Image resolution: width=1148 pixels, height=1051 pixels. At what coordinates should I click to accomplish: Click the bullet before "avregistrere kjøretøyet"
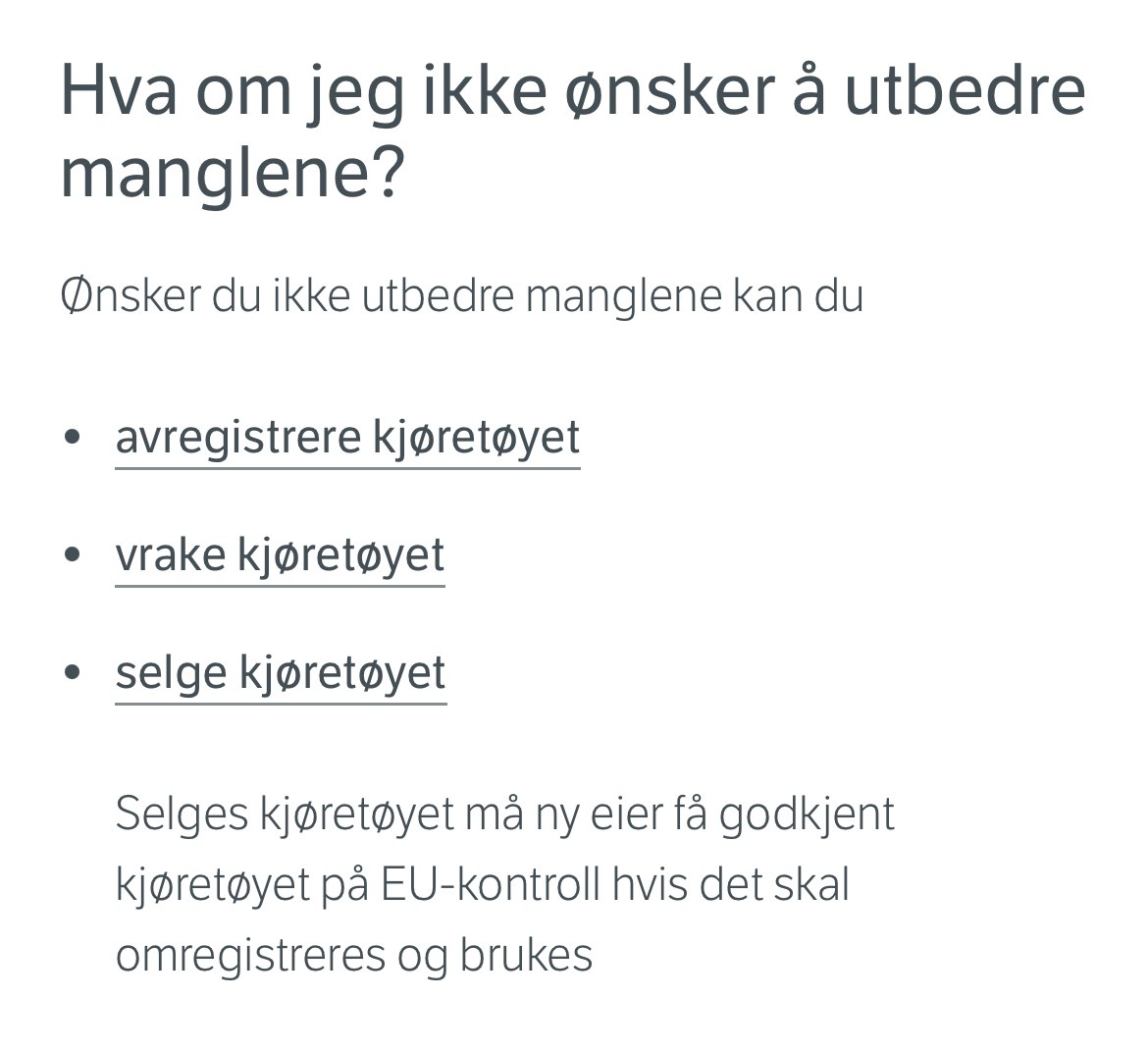coord(72,438)
